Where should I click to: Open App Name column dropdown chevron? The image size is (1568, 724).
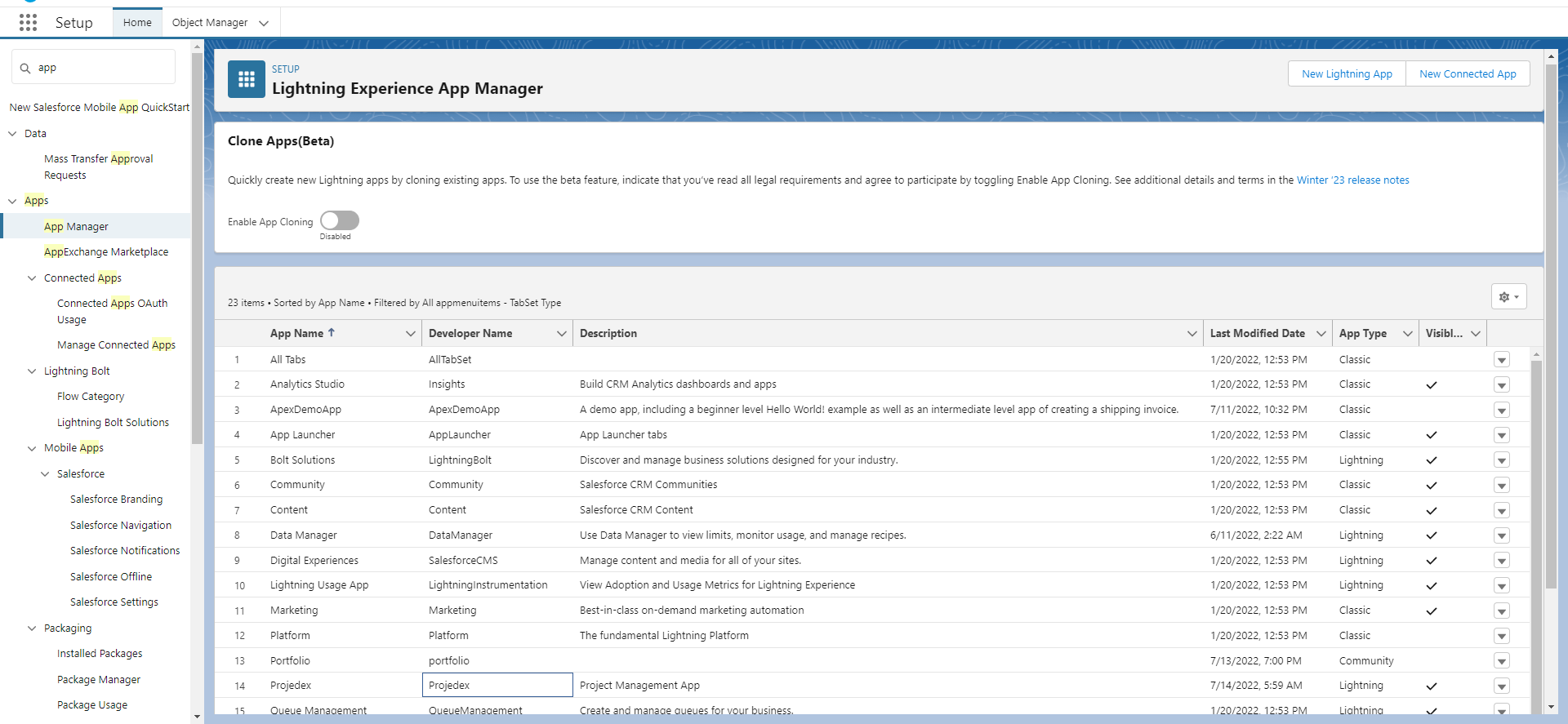pyautogui.click(x=410, y=334)
